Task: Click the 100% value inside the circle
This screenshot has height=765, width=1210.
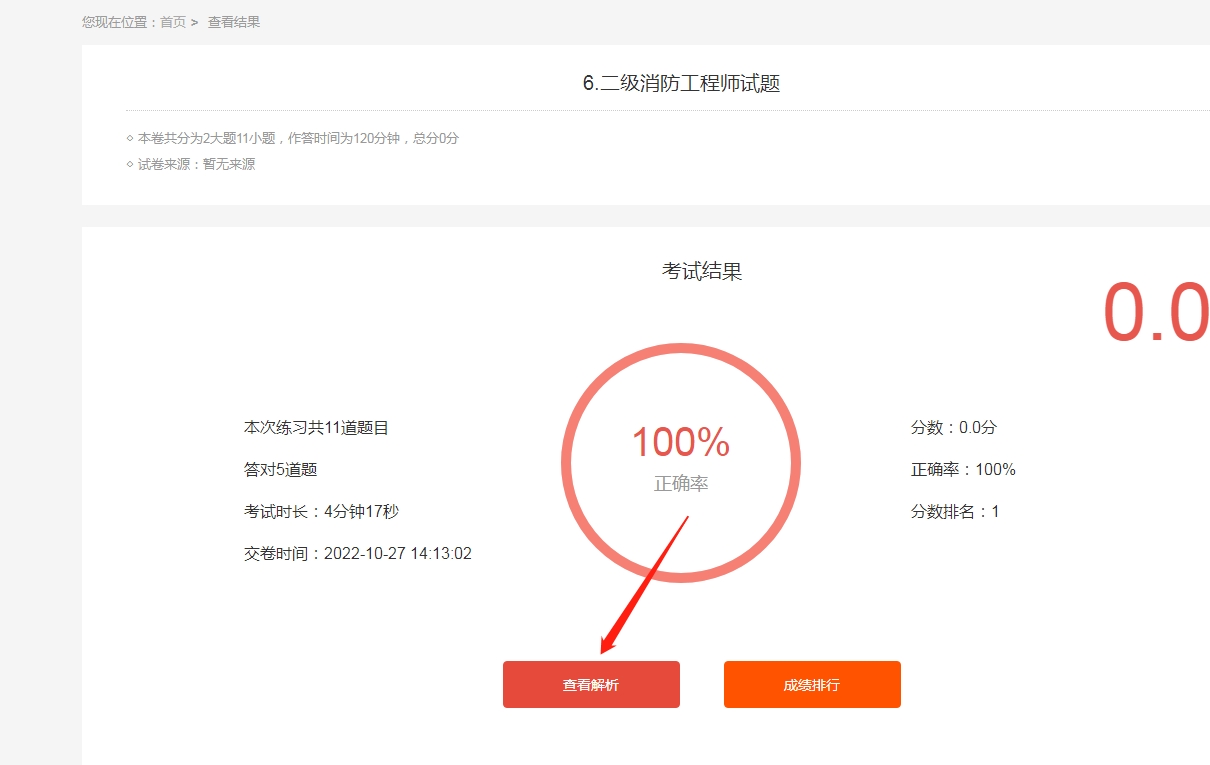Action: (x=681, y=442)
